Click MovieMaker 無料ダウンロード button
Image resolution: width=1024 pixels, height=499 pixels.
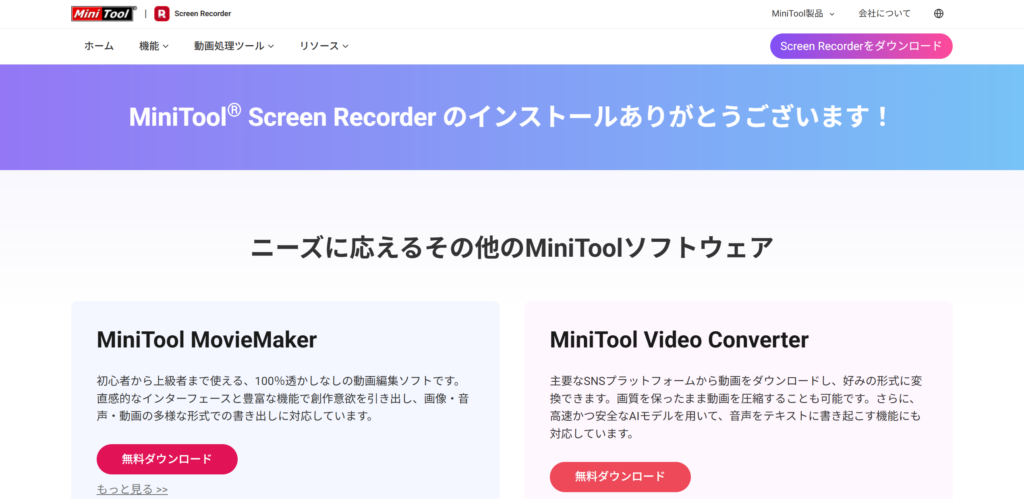[167, 459]
